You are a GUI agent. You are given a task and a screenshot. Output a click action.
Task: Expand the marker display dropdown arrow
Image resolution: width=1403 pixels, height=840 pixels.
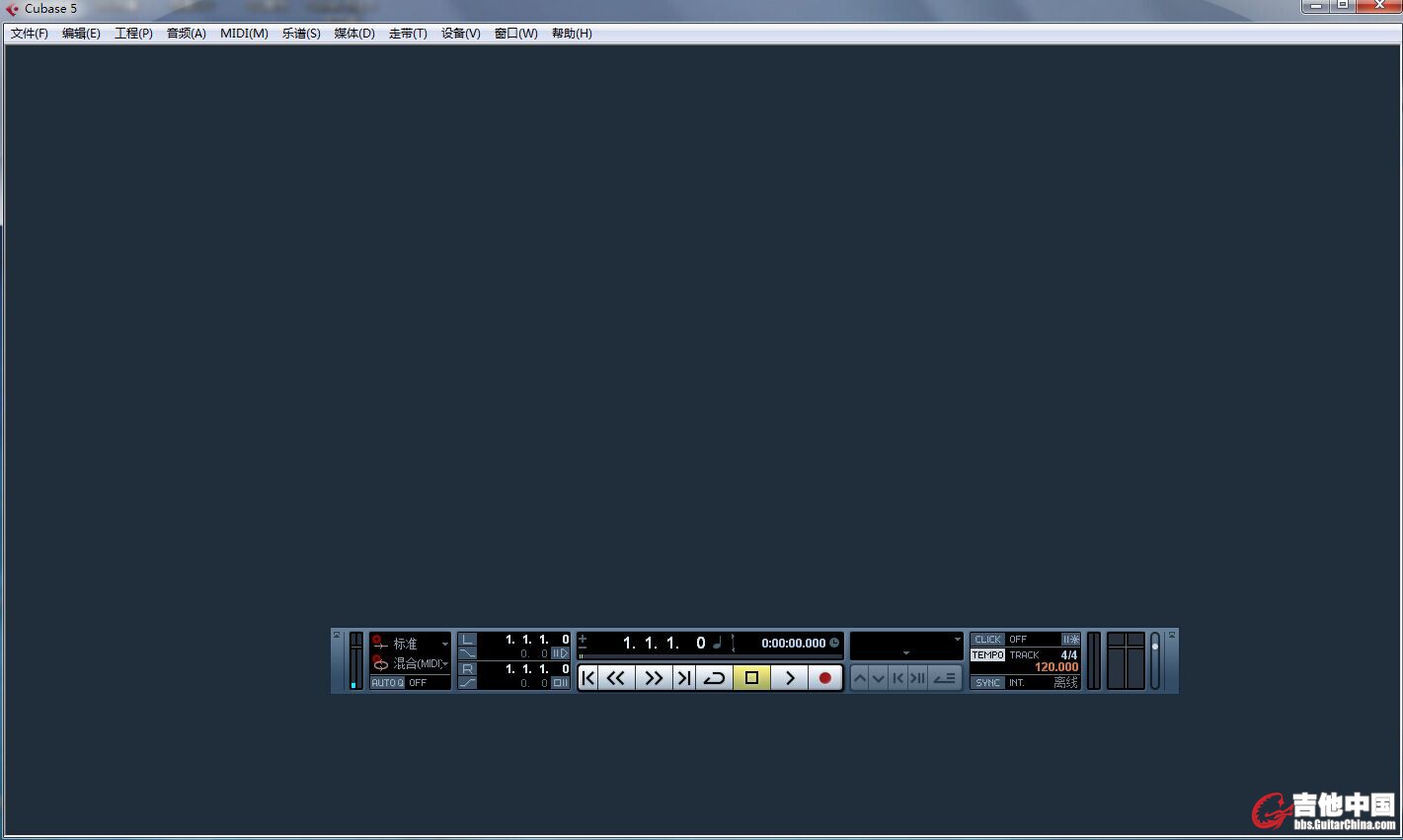coord(956,640)
